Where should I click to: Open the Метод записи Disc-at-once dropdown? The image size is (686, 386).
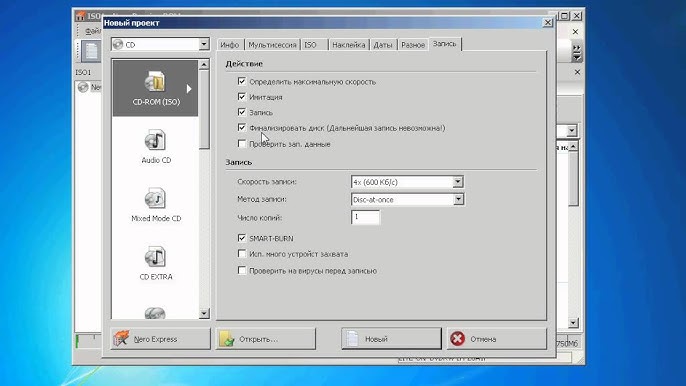click(x=458, y=199)
